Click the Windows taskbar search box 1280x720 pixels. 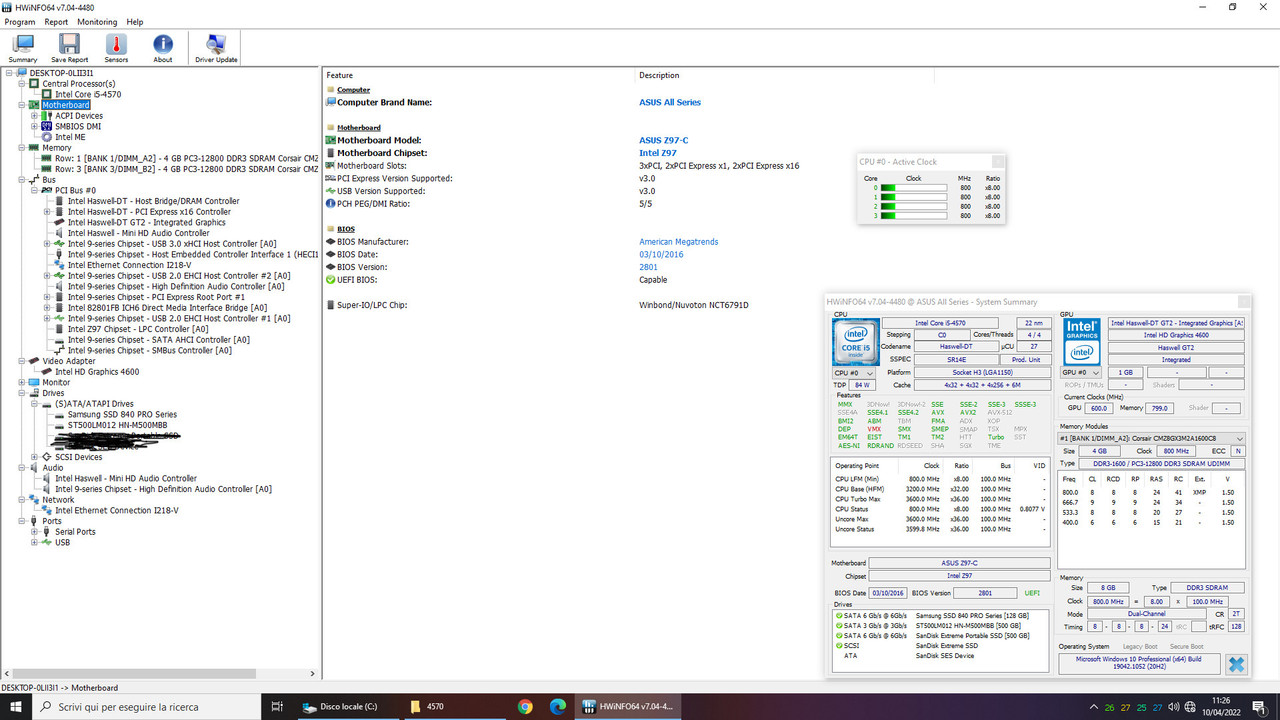coord(148,706)
